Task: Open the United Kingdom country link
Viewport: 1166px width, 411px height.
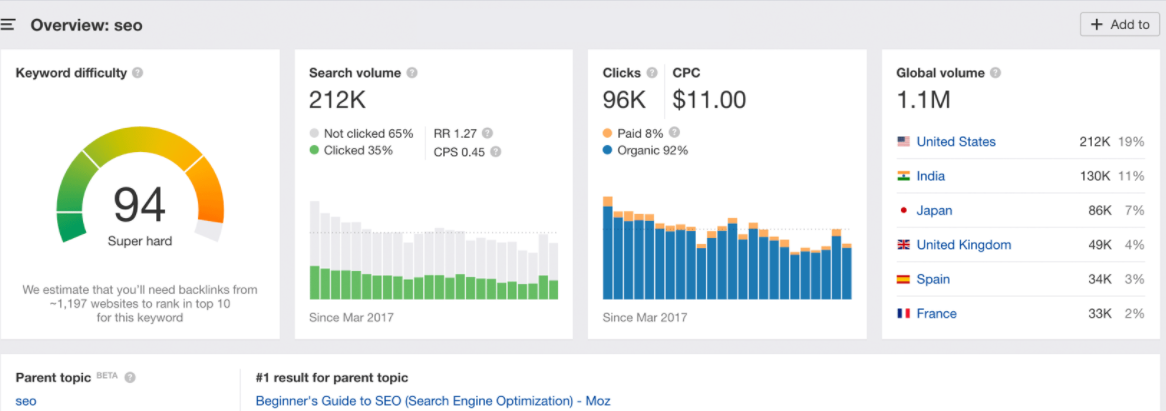Action: [x=964, y=245]
